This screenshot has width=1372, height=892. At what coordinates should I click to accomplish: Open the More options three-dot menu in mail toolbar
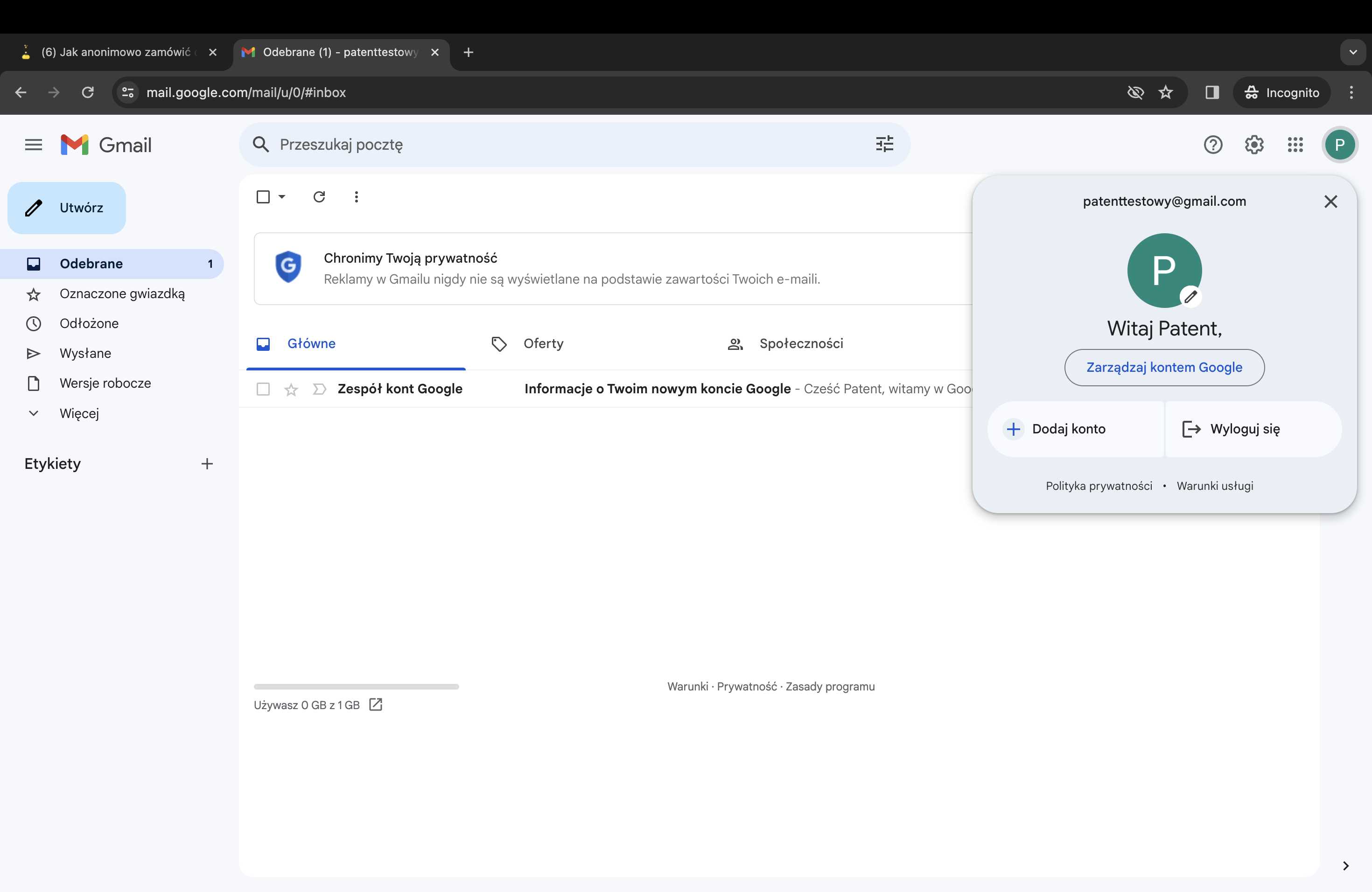pos(356,196)
